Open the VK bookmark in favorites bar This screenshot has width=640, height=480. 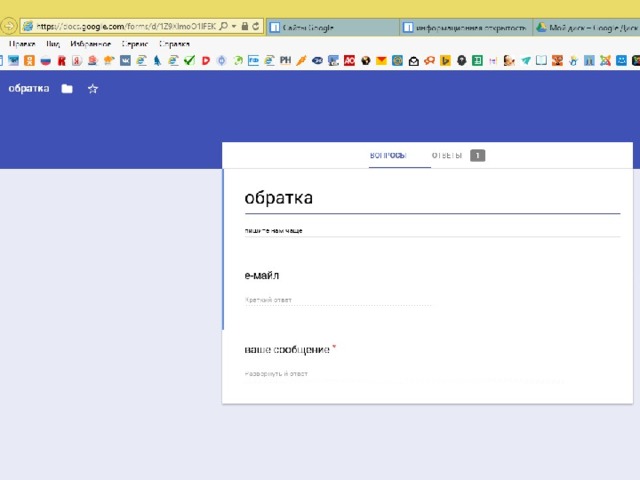coord(125,61)
